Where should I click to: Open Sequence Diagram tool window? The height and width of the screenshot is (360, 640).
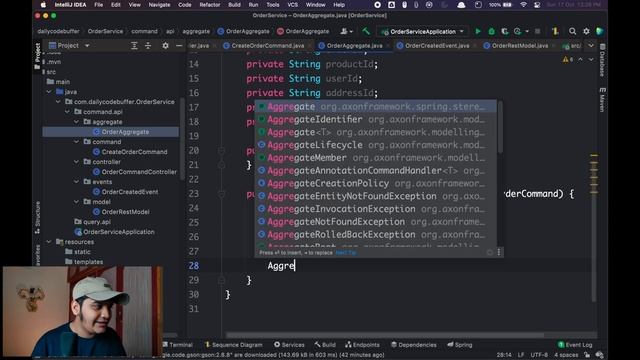(x=234, y=345)
